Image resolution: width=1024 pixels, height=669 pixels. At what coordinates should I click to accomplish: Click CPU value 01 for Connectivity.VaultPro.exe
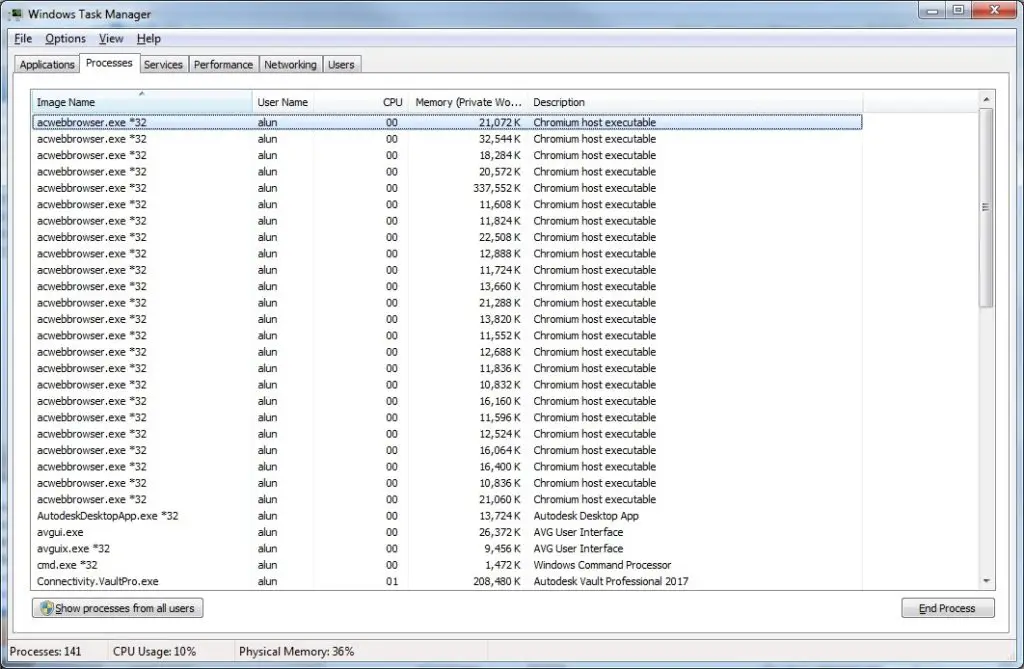point(392,581)
